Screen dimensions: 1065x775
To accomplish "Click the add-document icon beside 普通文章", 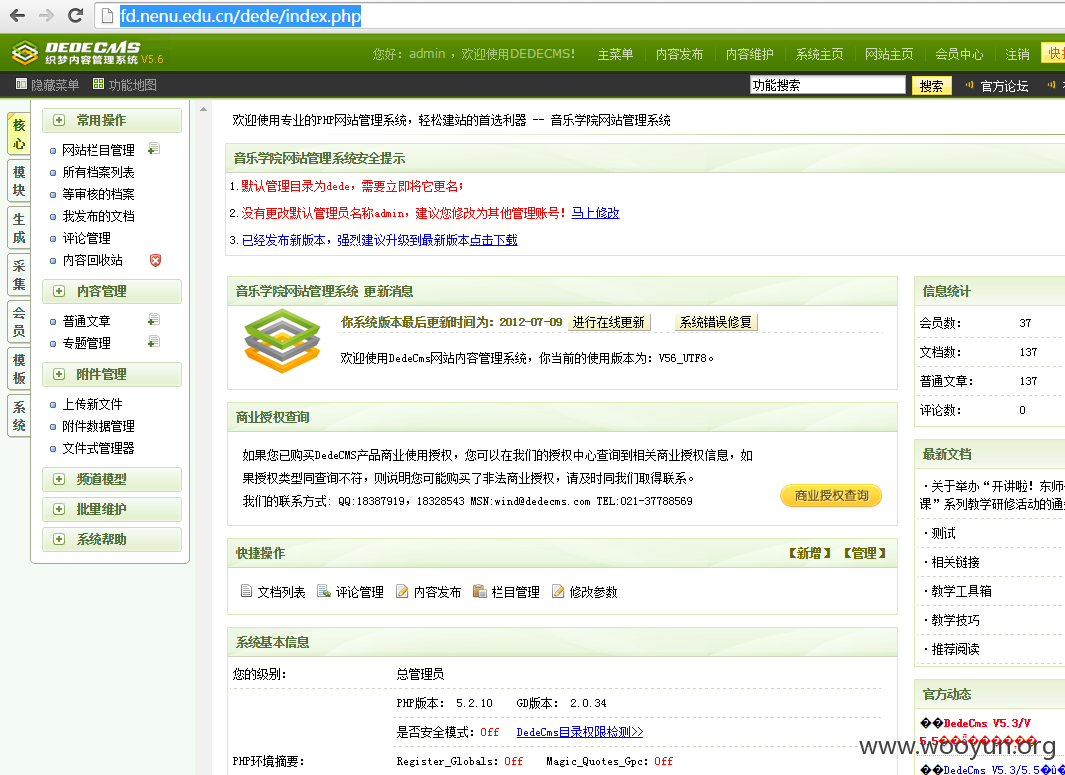I will [x=154, y=320].
